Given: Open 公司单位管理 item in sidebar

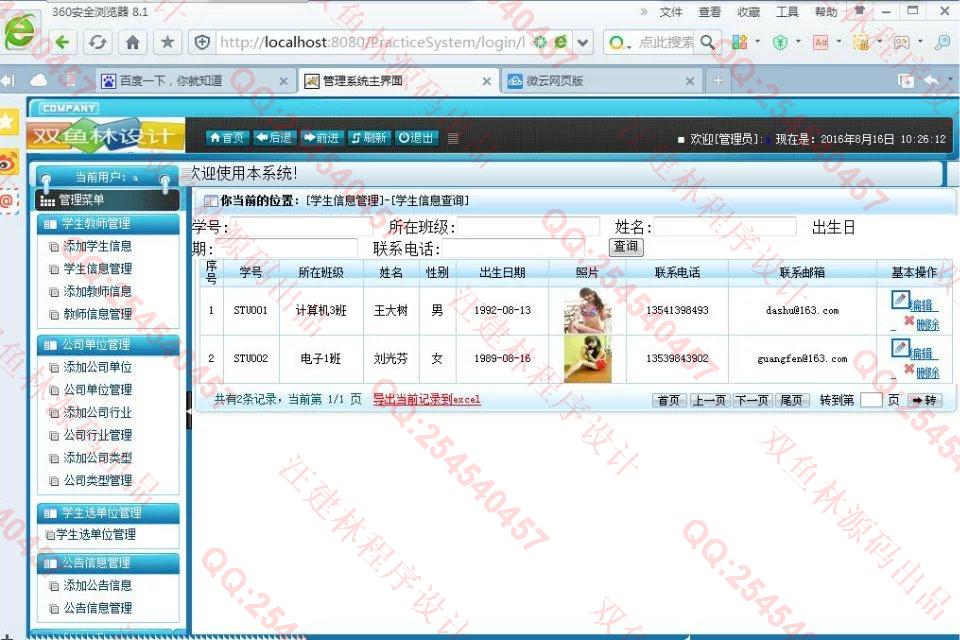Looking at the screenshot, I should (97, 390).
